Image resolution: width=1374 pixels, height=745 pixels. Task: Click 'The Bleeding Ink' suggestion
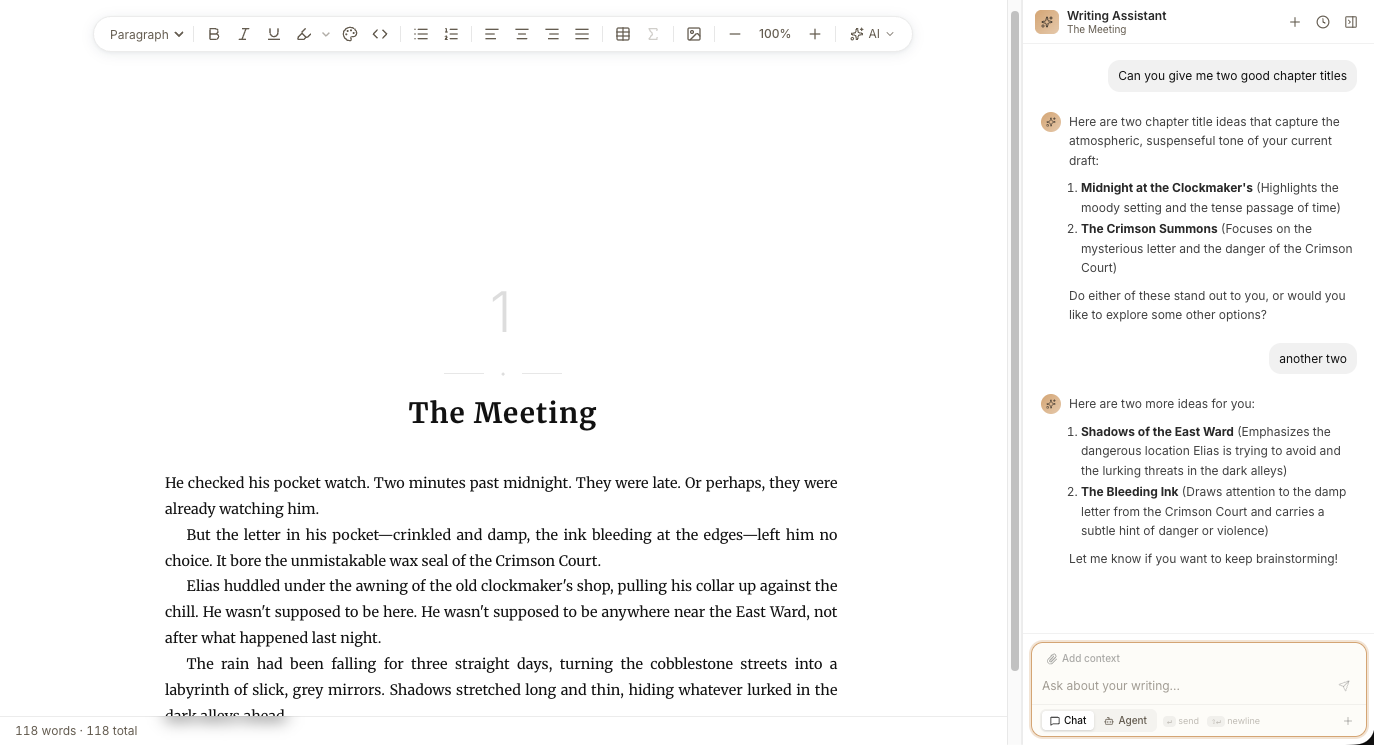pos(1130,492)
